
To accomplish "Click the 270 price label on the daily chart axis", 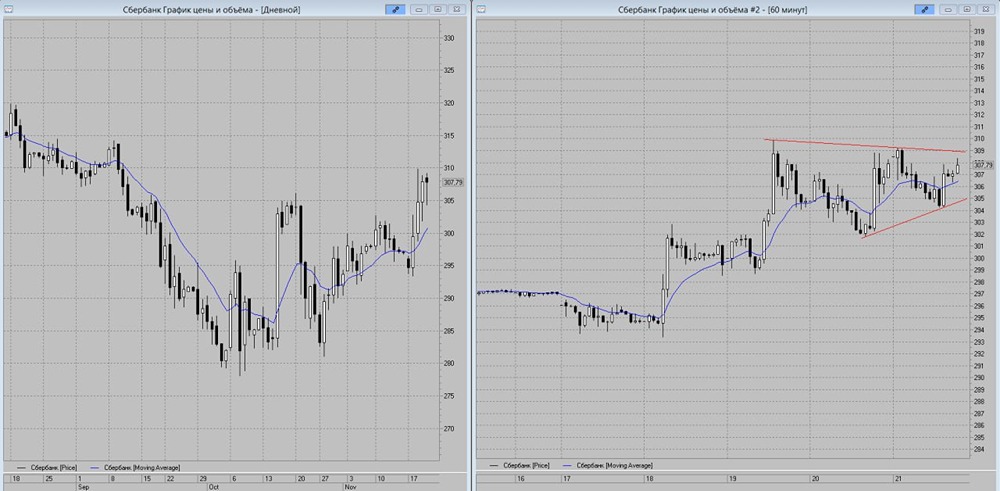I will pyautogui.click(x=450, y=429).
